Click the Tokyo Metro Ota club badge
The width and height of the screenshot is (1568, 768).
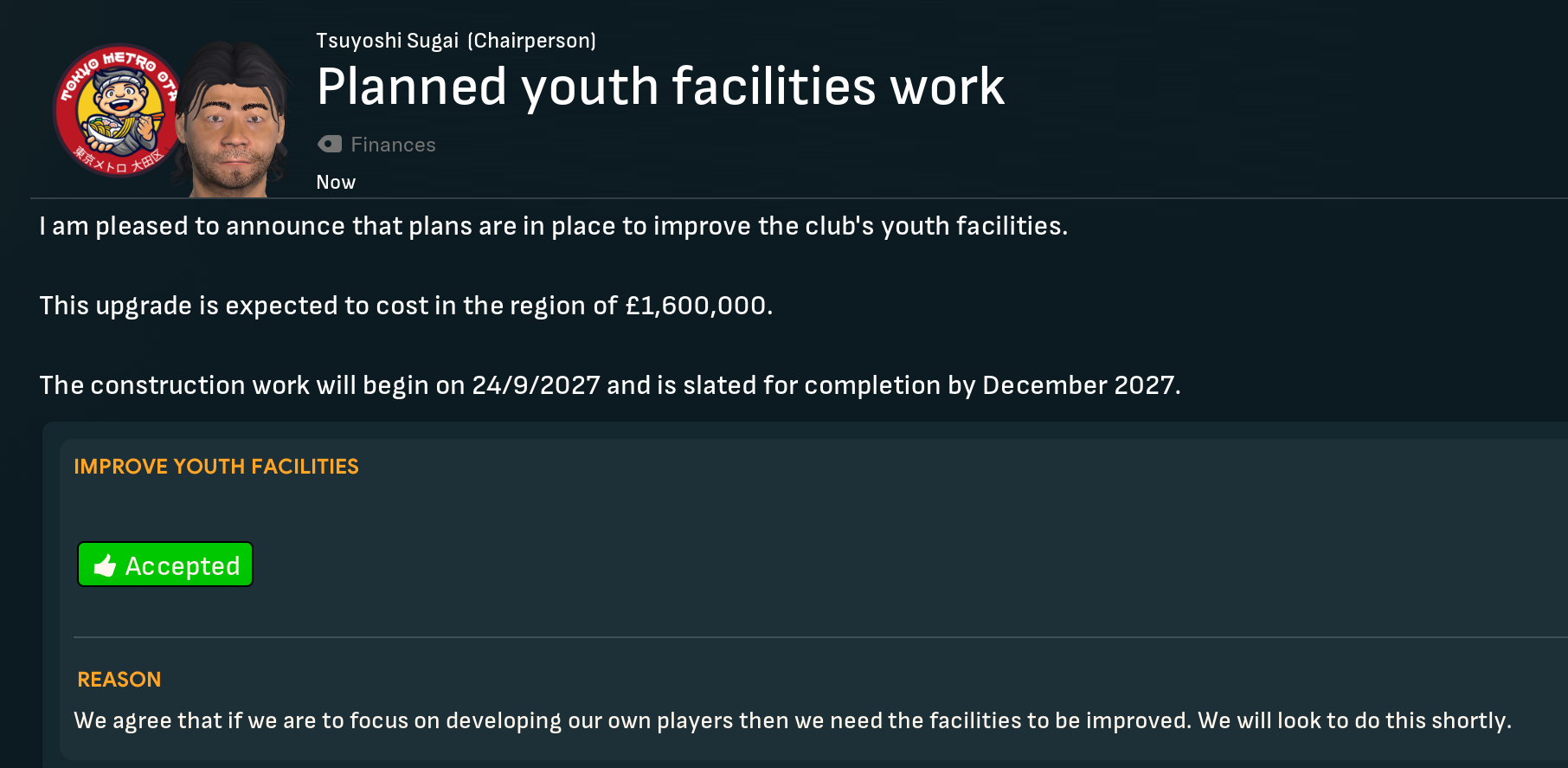(117, 110)
